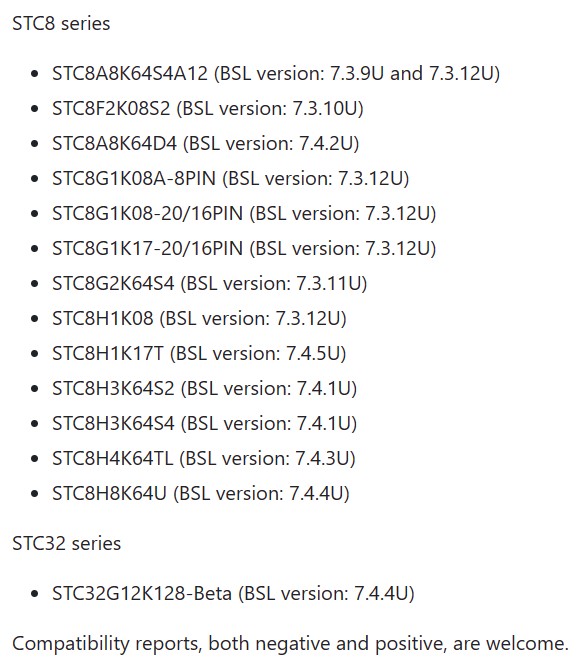The height and width of the screenshot is (660, 585).
Task: Click the STC8G1K17-20/16PIN list item
Action: (x=244, y=248)
